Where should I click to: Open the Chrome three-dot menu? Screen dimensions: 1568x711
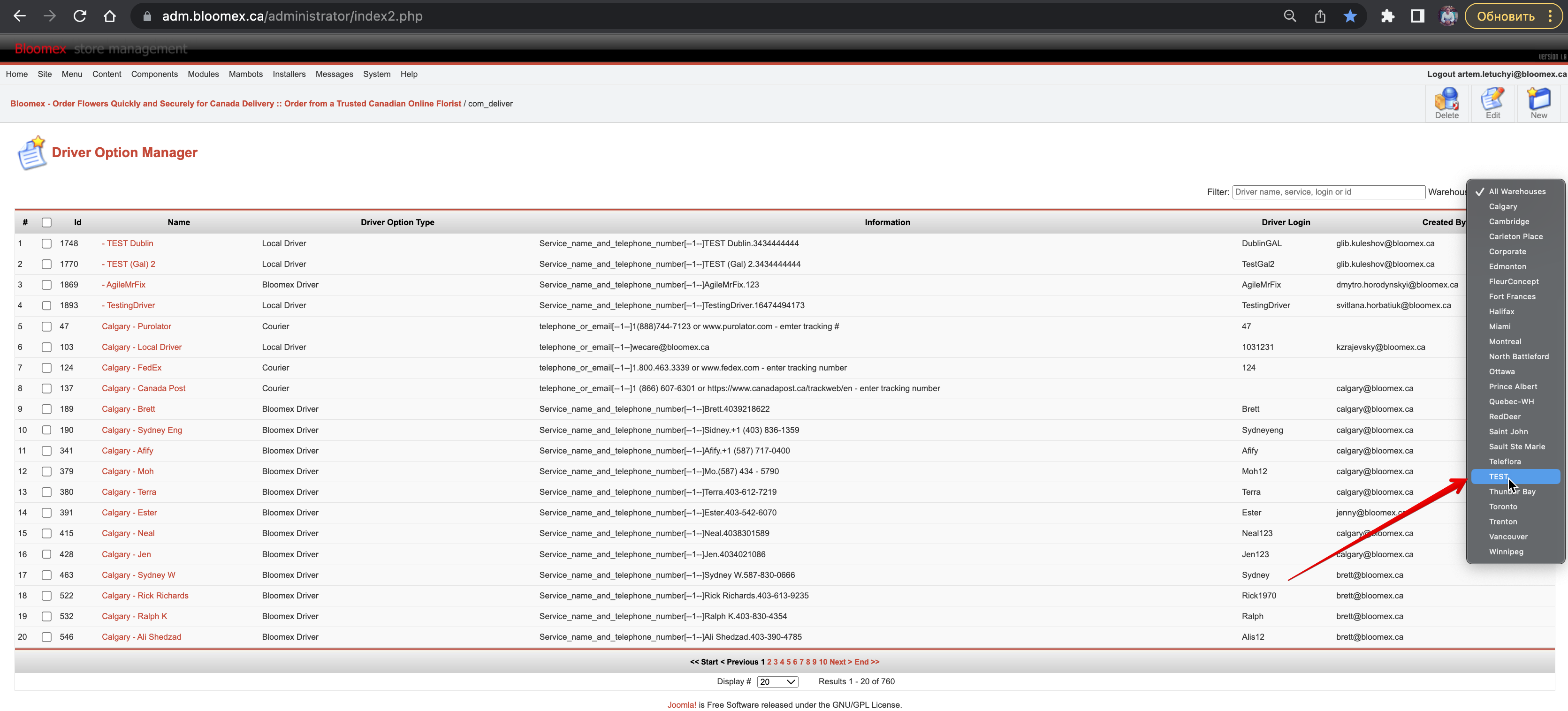pyautogui.click(x=1550, y=16)
